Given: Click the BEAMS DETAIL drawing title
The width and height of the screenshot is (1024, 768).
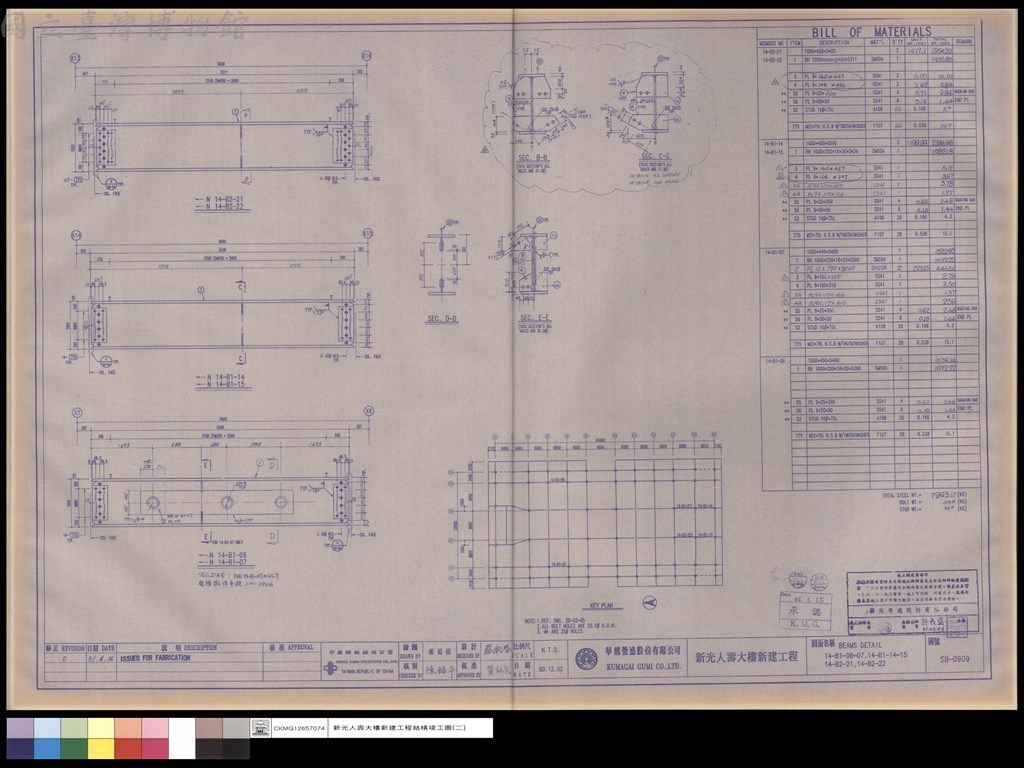Looking at the screenshot, I should pos(859,645).
